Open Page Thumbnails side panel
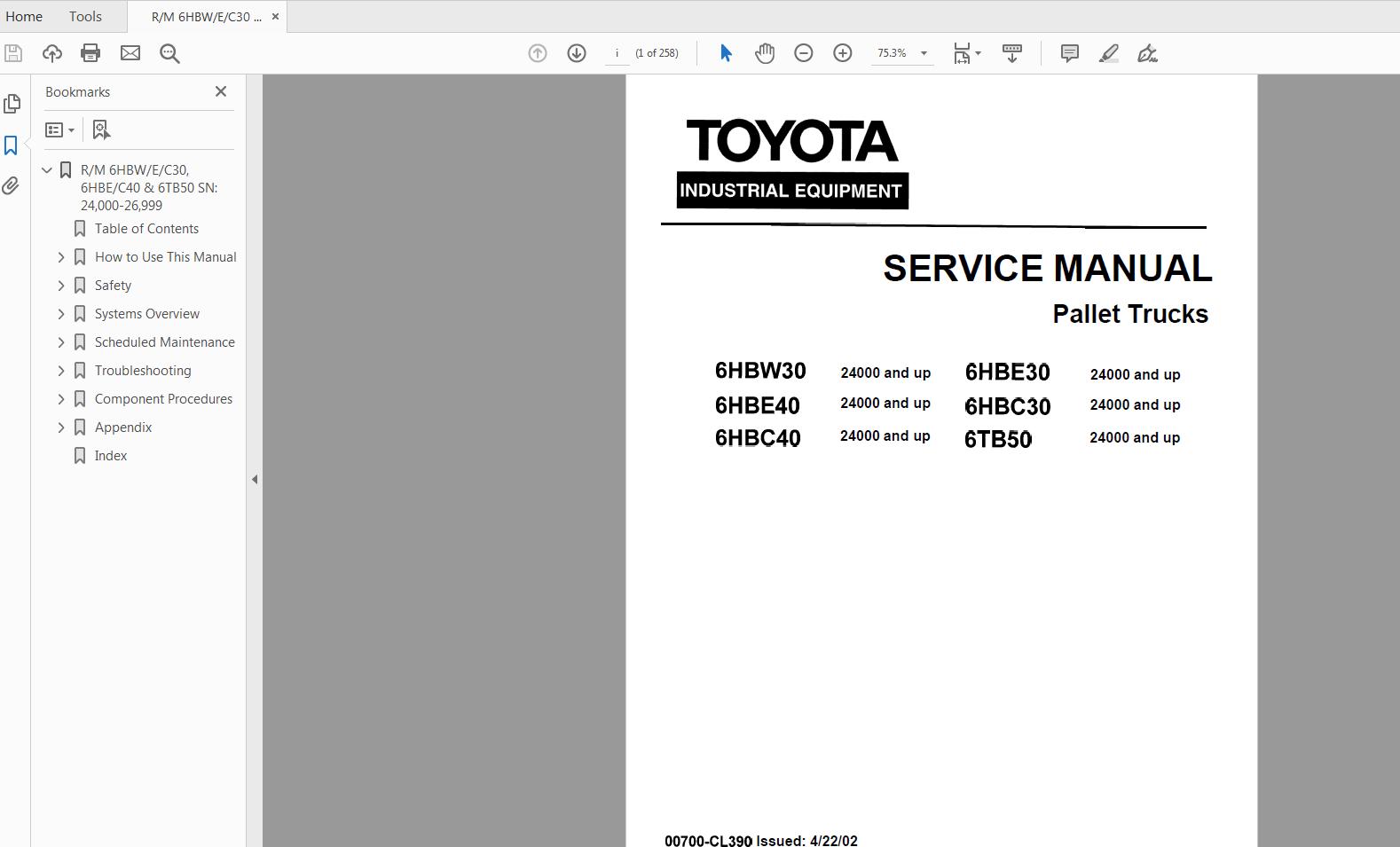Image resolution: width=1400 pixels, height=847 pixels. (12, 104)
